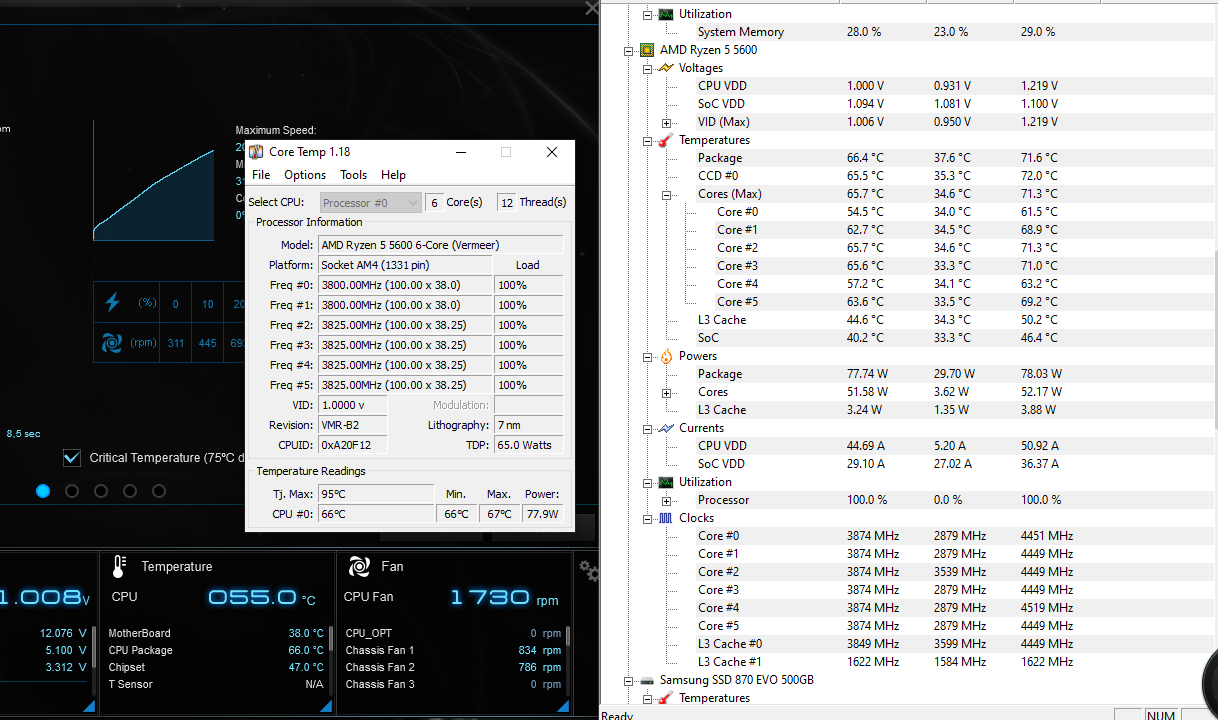Image resolution: width=1218 pixels, height=720 pixels.
Task: Click the Voltages lightning icon in HWMonitor
Action: click(666, 68)
